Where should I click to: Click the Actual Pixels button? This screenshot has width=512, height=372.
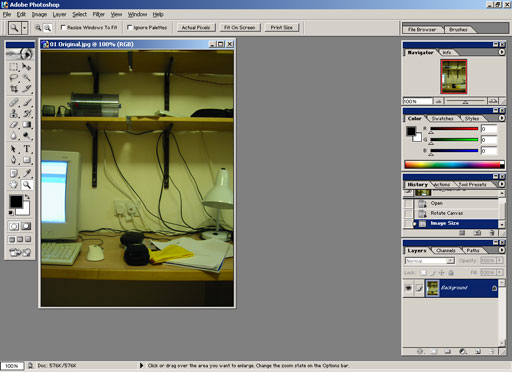point(196,28)
